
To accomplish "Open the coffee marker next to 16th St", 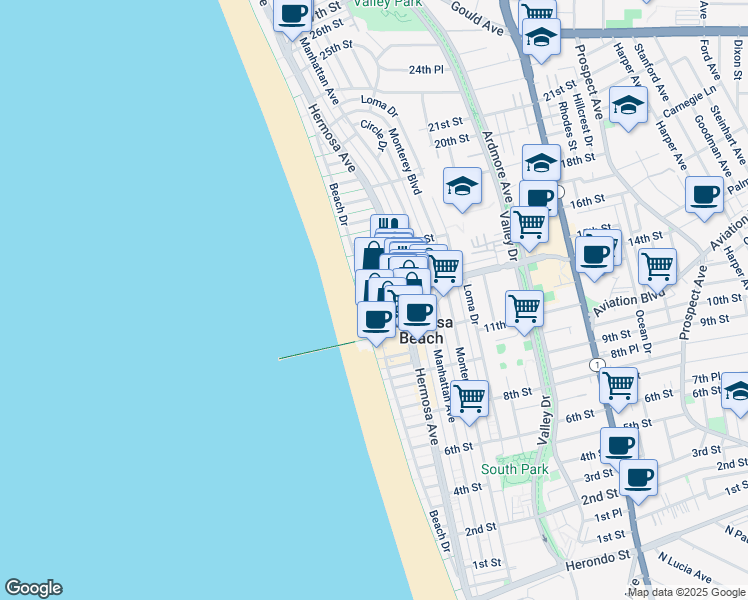I will coord(538,198).
